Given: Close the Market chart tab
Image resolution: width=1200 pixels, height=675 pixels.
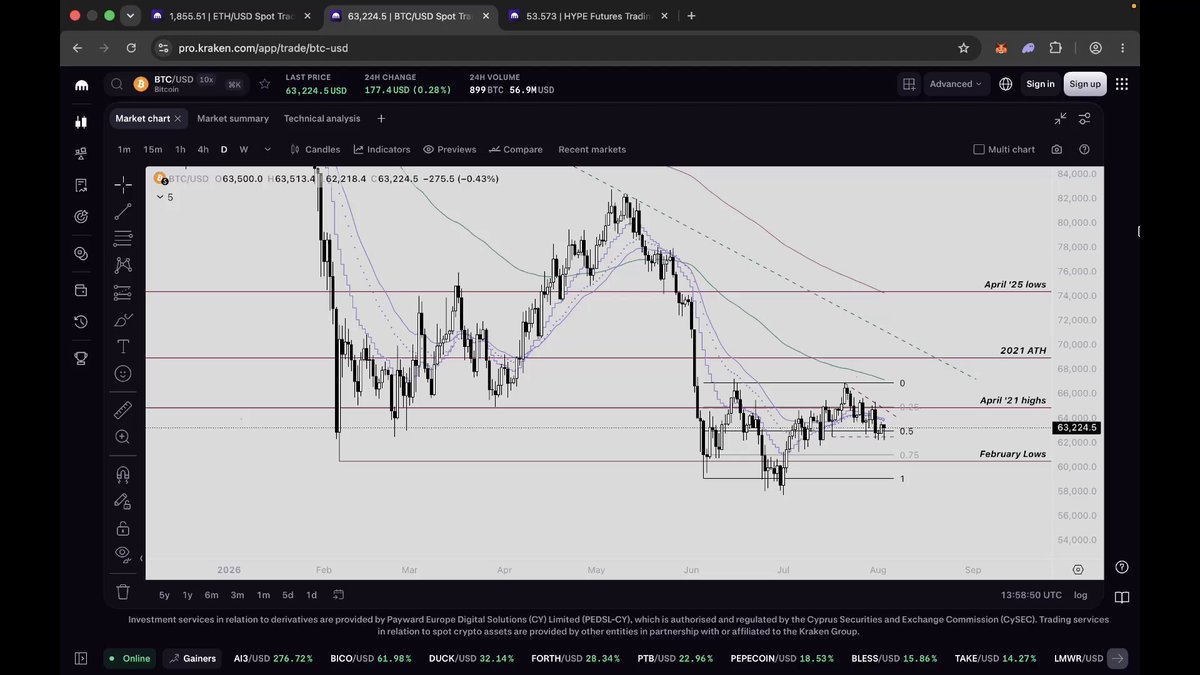Looking at the screenshot, I should [178, 118].
